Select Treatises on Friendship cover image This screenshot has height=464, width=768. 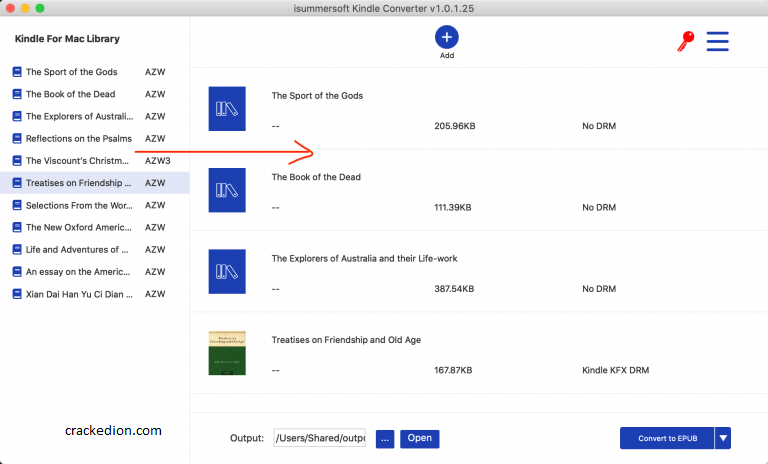[227, 353]
